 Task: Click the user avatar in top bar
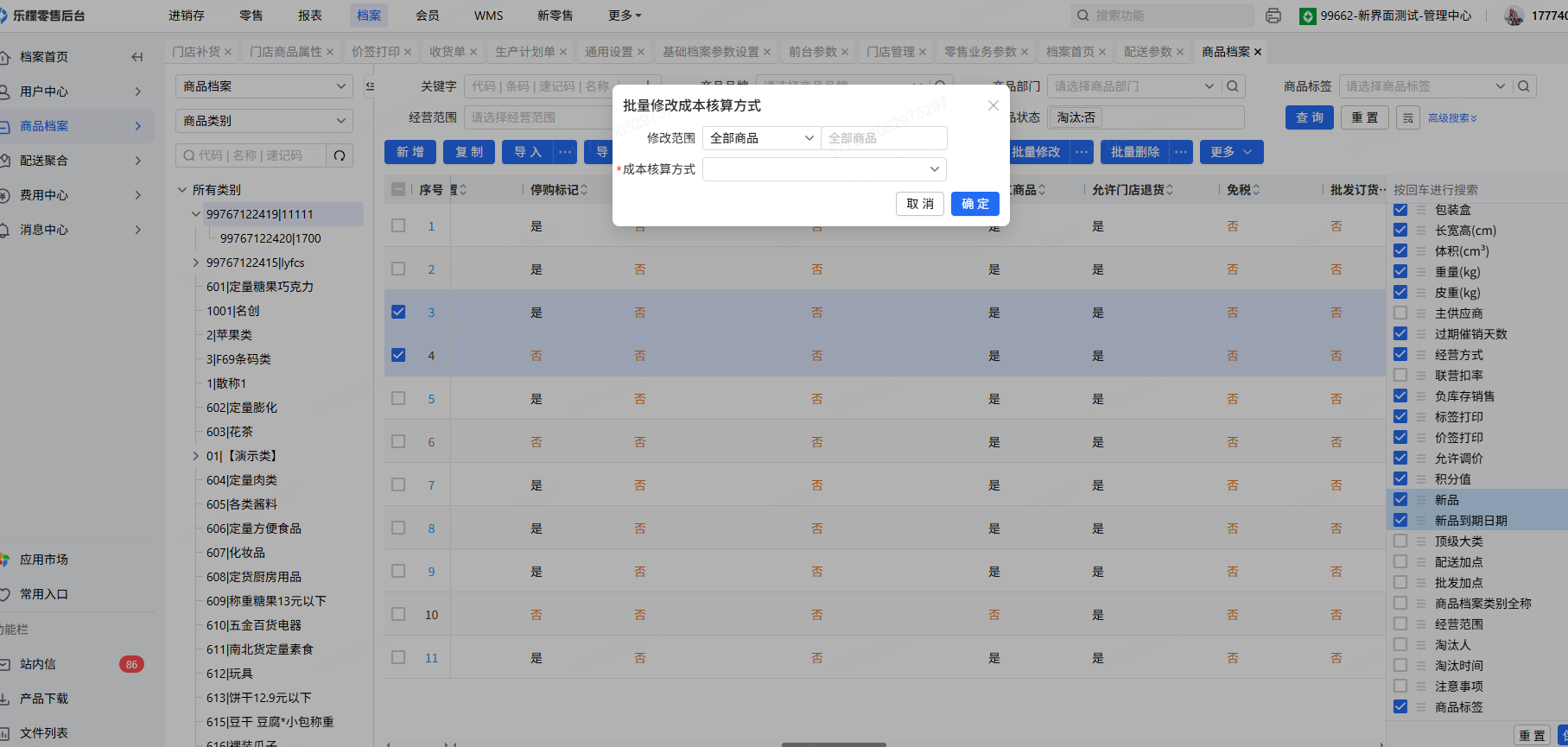(1514, 16)
